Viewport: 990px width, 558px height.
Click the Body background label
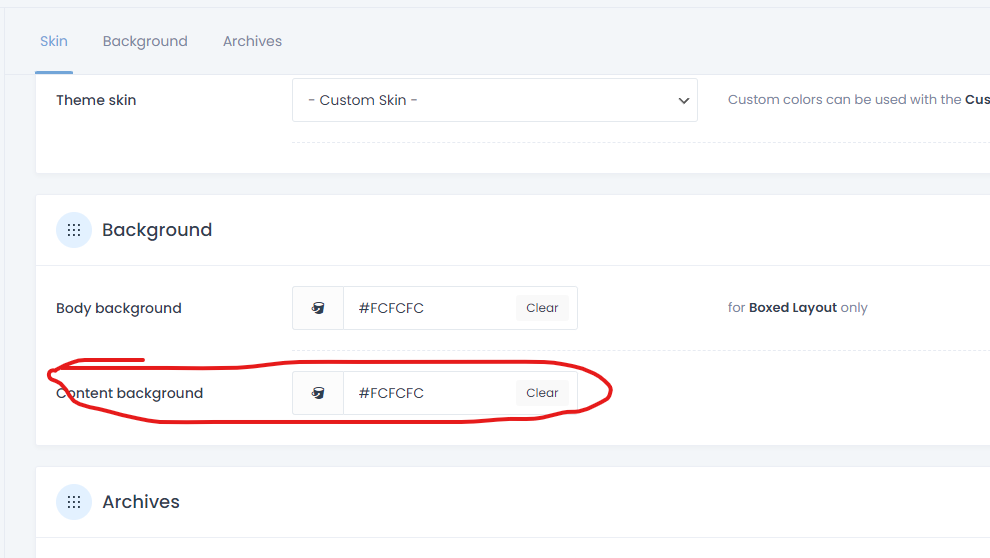pos(119,308)
